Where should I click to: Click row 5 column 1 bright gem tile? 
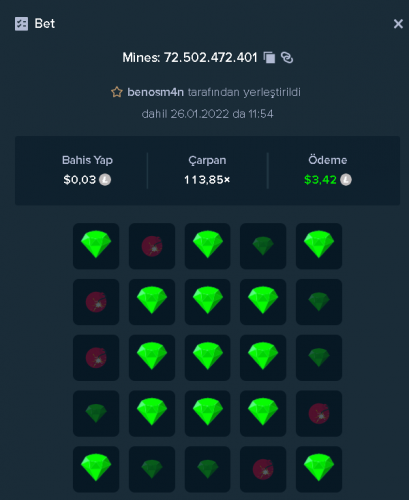click(x=96, y=469)
